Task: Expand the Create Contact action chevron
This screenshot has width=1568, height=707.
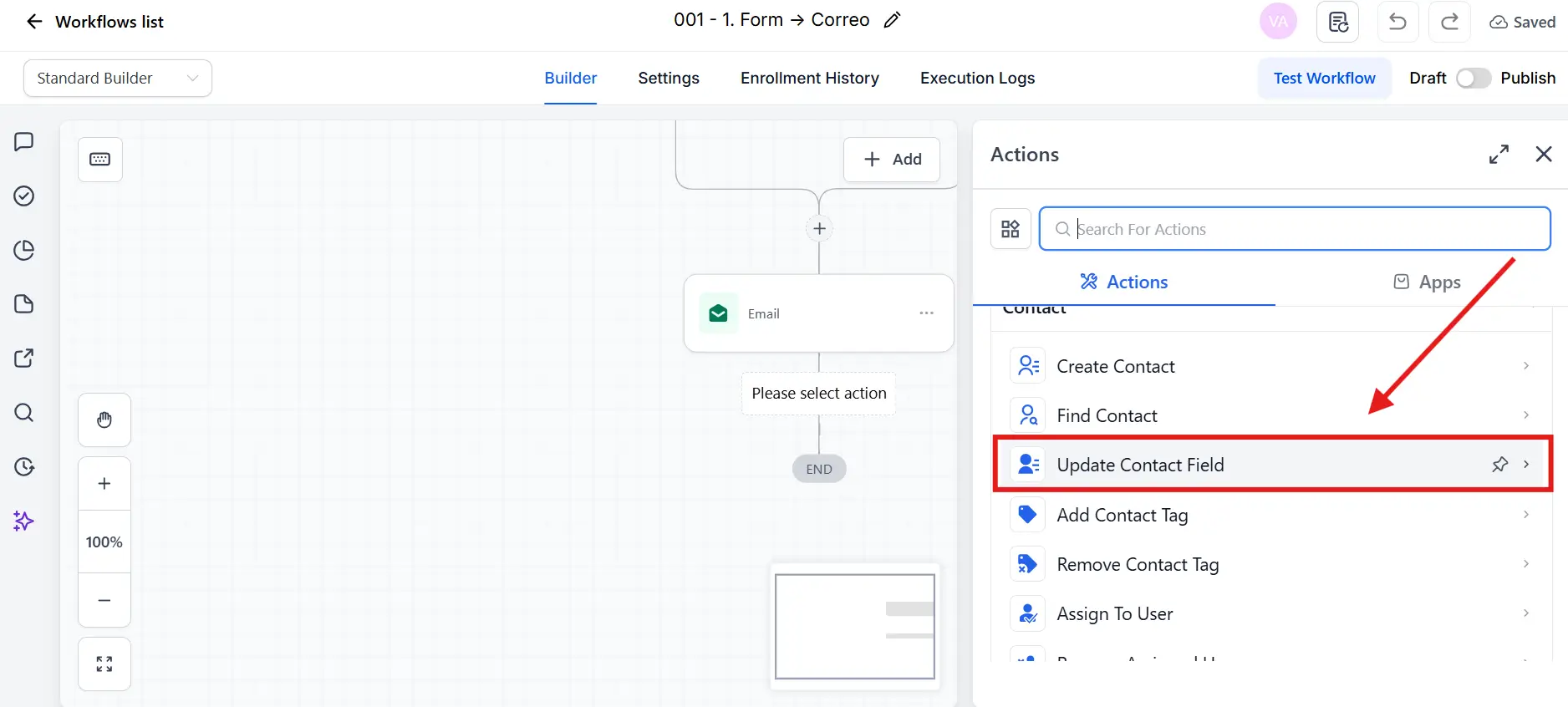Action: pyautogui.click(x=1526, y=366)
